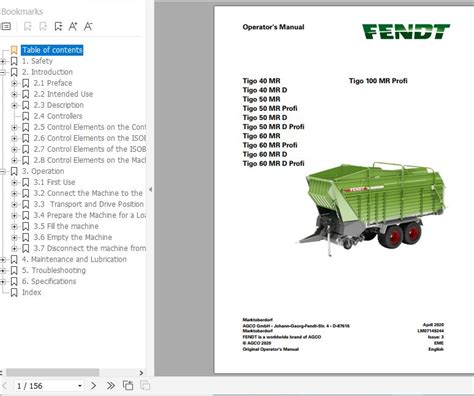Expand the 1. Safety node

click(3, 61)
